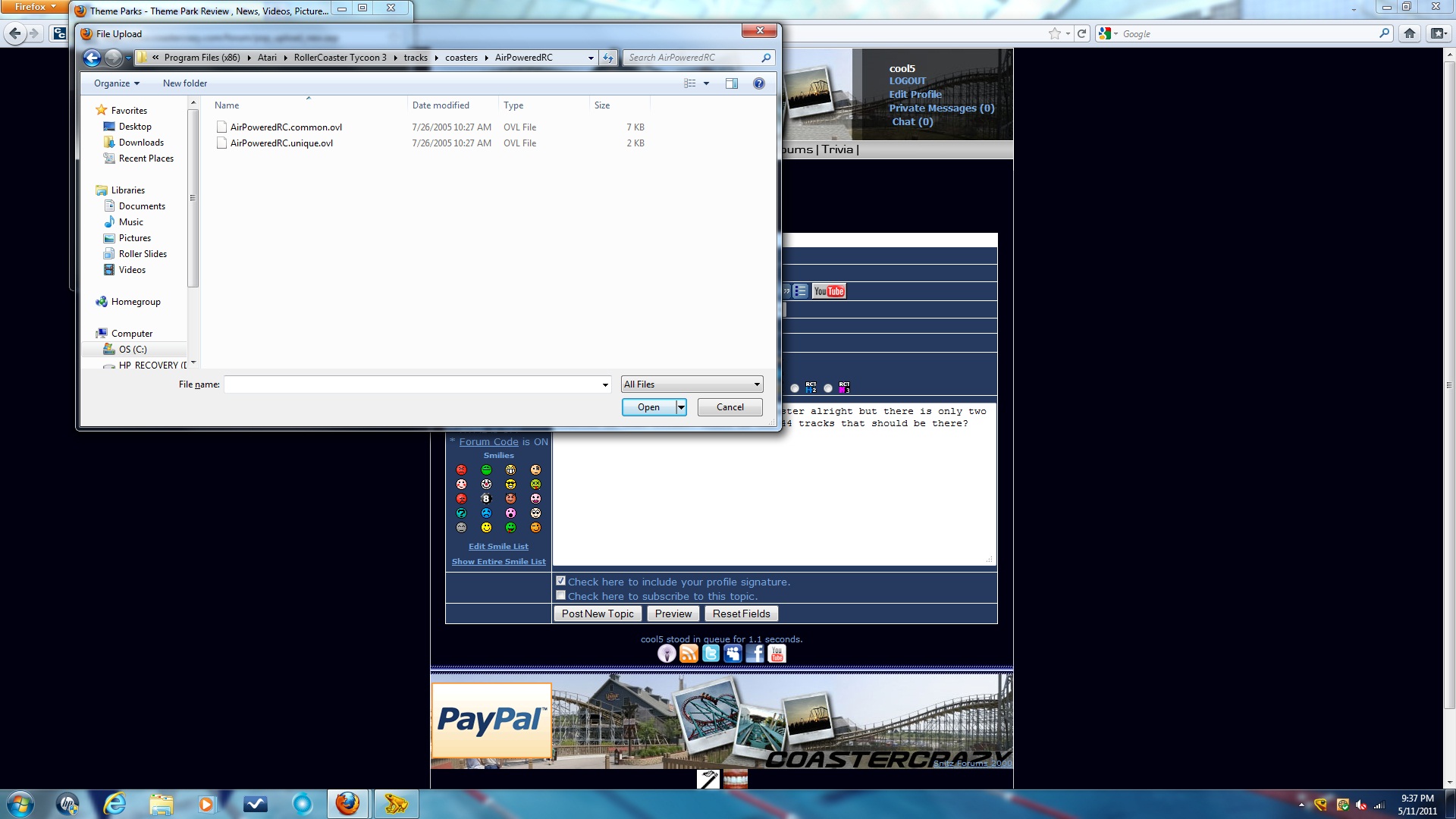Select AirPoweredRC.common.ovl file
This screenshot has width=1456, height=819.
point(286,127)
